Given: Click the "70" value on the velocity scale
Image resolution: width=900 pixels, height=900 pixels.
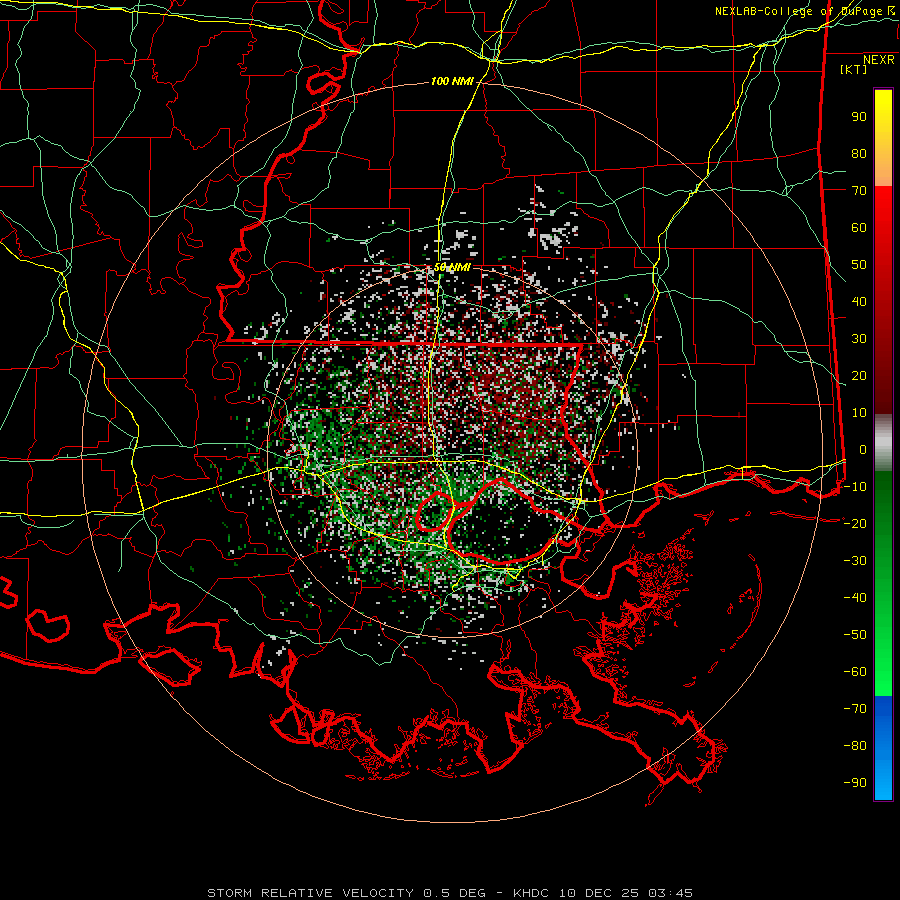Looking at the screenshot, I should tap(859, 191).
